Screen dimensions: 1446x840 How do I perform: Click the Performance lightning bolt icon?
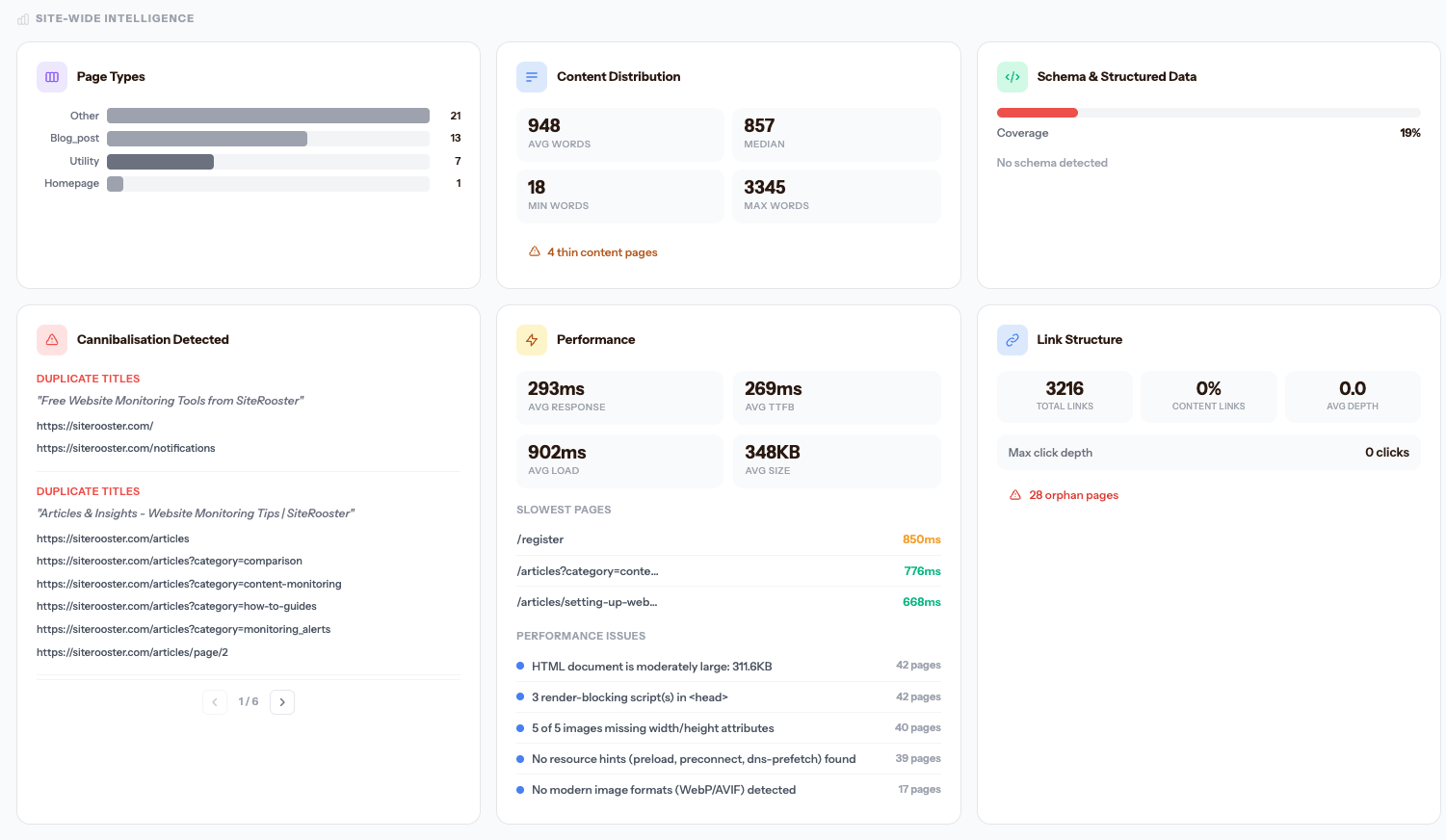(531, 339)
